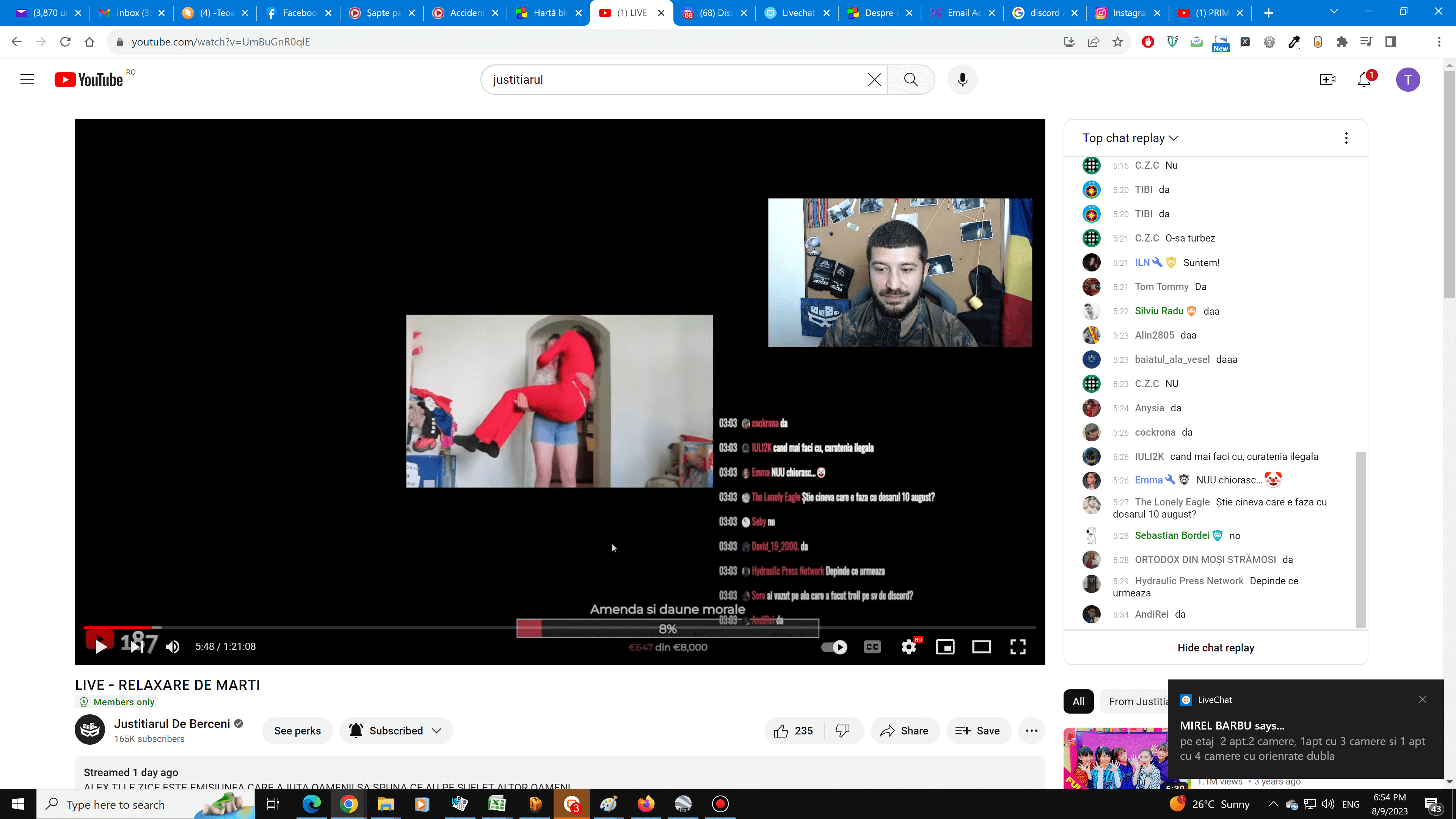Toggle the browser side panel
The image size is (1456, 819).
pyautogui.click(x=1390, y=42)
